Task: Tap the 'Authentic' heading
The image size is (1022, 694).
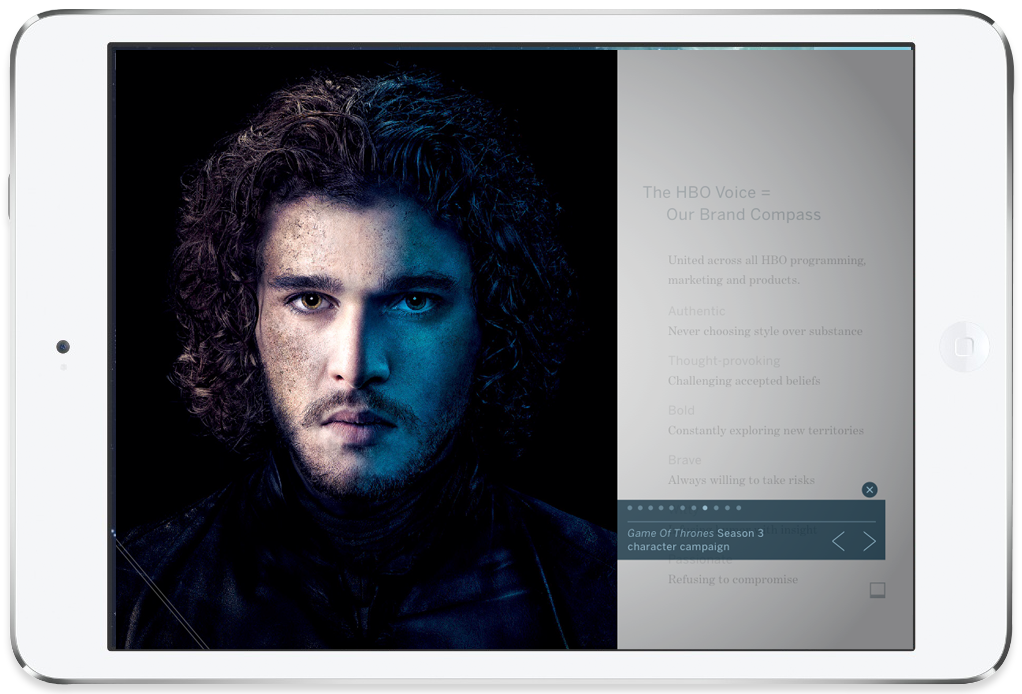Action: tap(696, 311)
